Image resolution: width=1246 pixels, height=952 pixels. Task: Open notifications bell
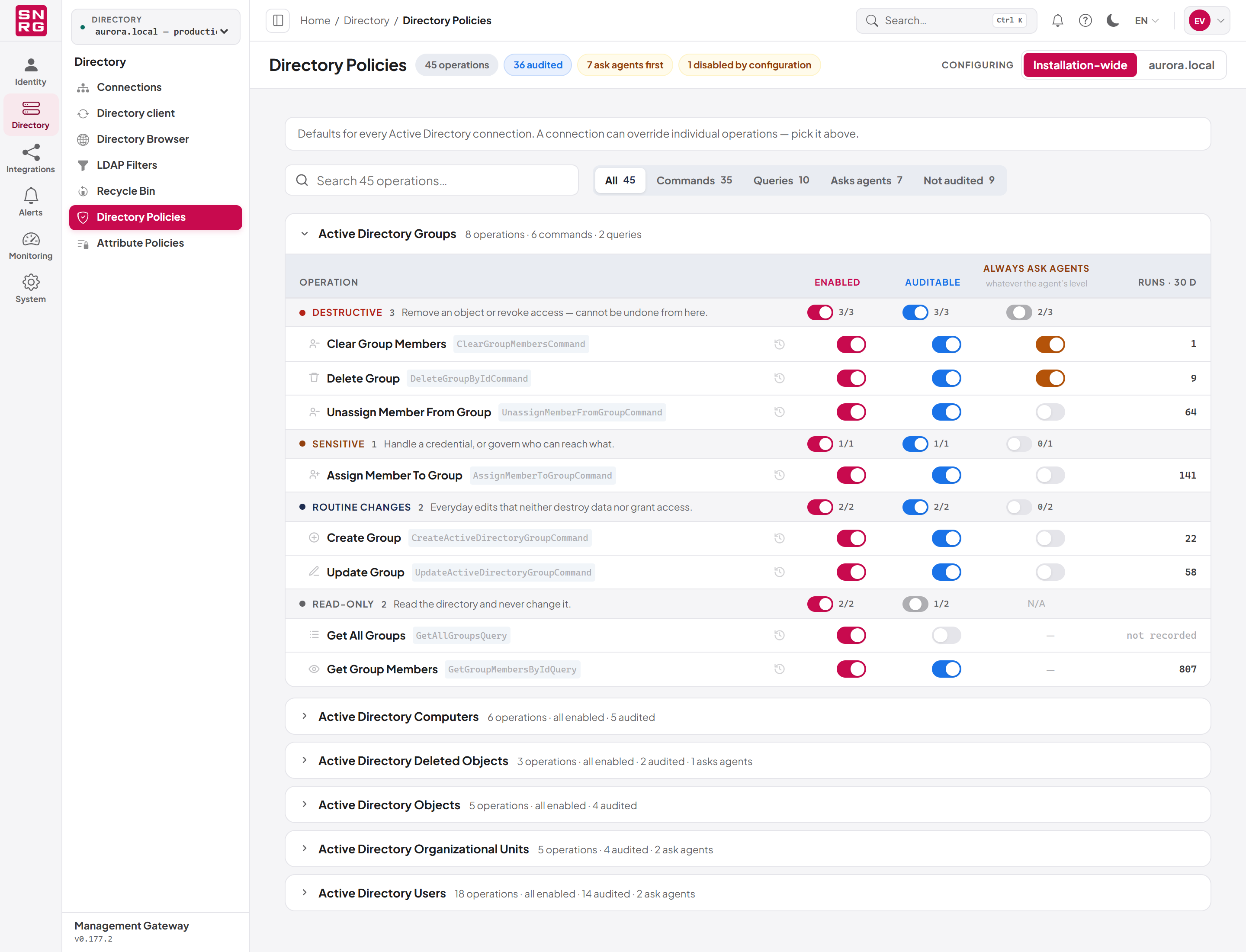pyautogui.click(x=1057, y=20)
